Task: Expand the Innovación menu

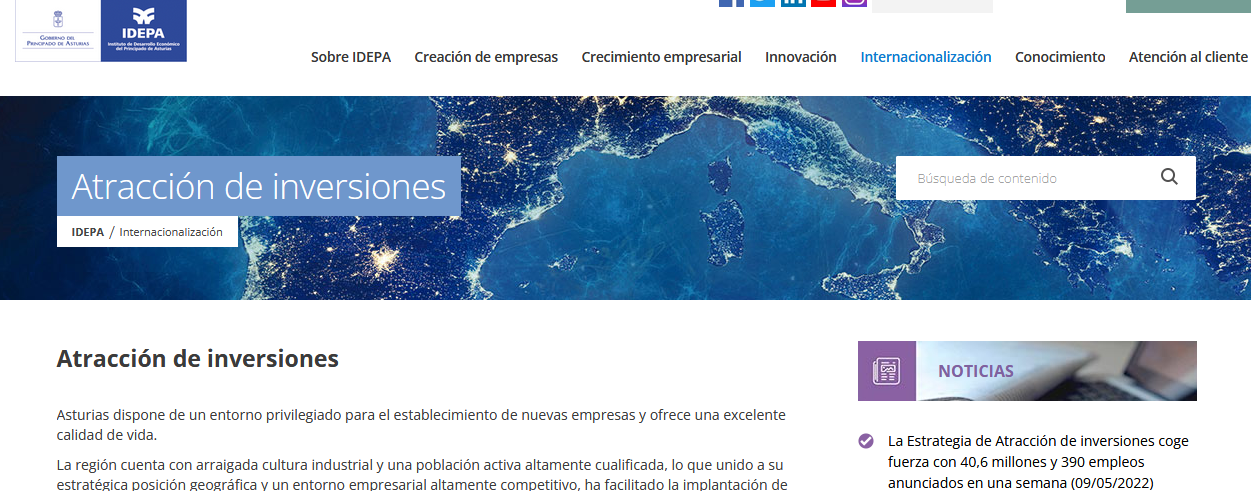Action: pos(800,57)
